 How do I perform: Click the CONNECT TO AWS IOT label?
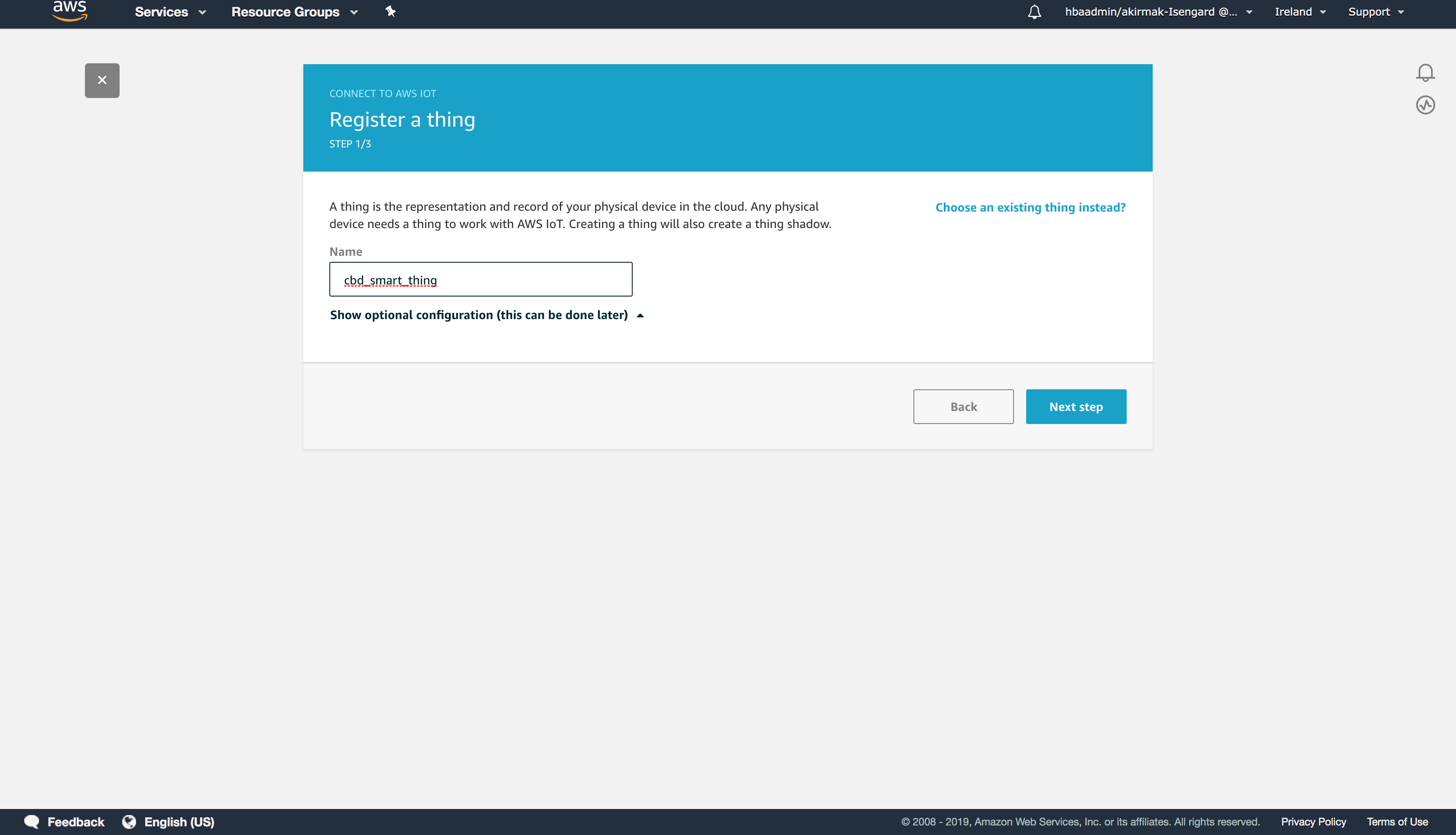[382, 94]
